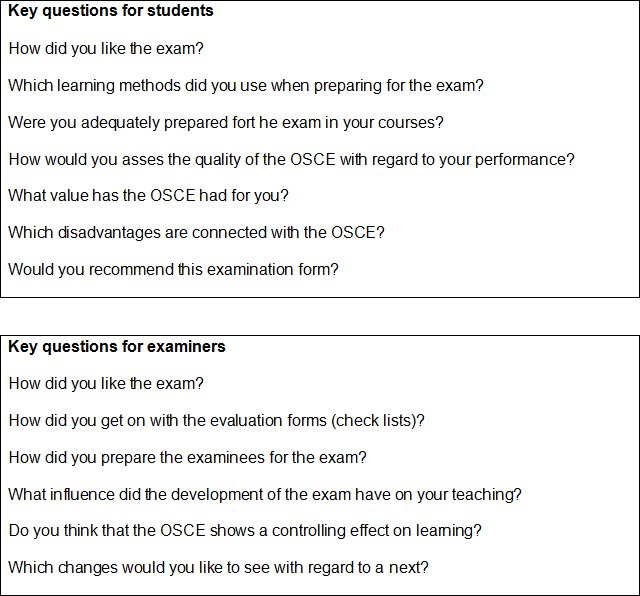Select the "Which changes would you like" line
This screenshot has height=596, width=640.
218,567
